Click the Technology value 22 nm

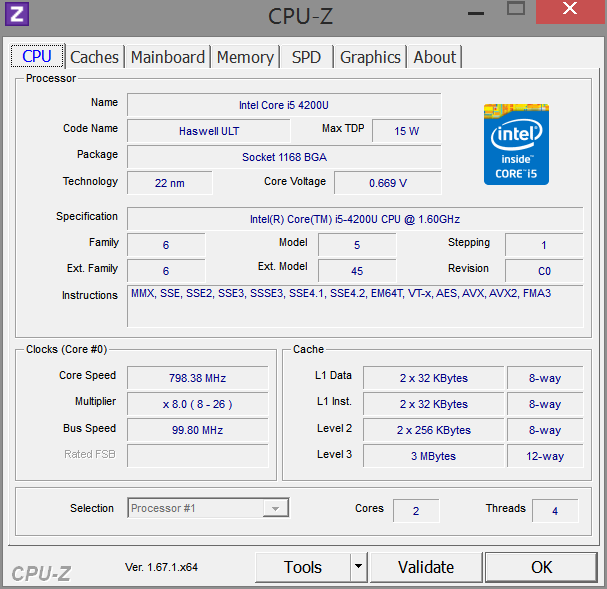pyautogui.click(x=170, y=183)
